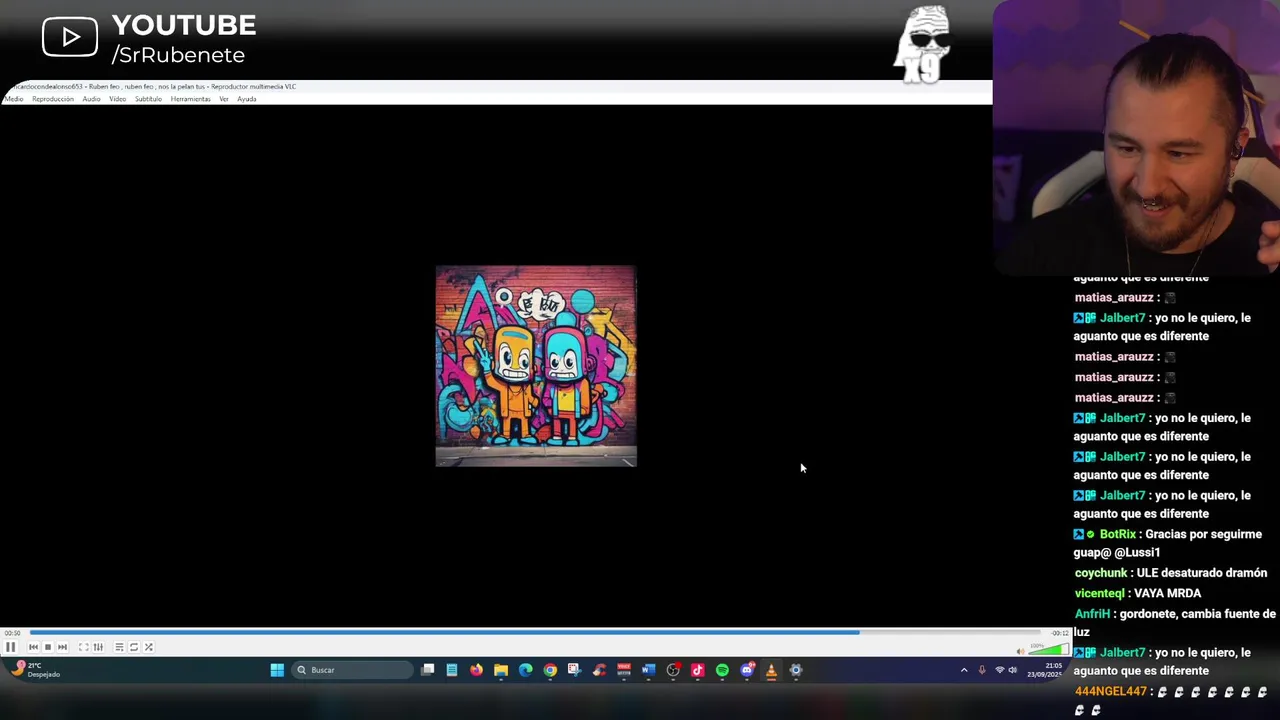Toggle VLC fullscreen mode

(83, 647)
